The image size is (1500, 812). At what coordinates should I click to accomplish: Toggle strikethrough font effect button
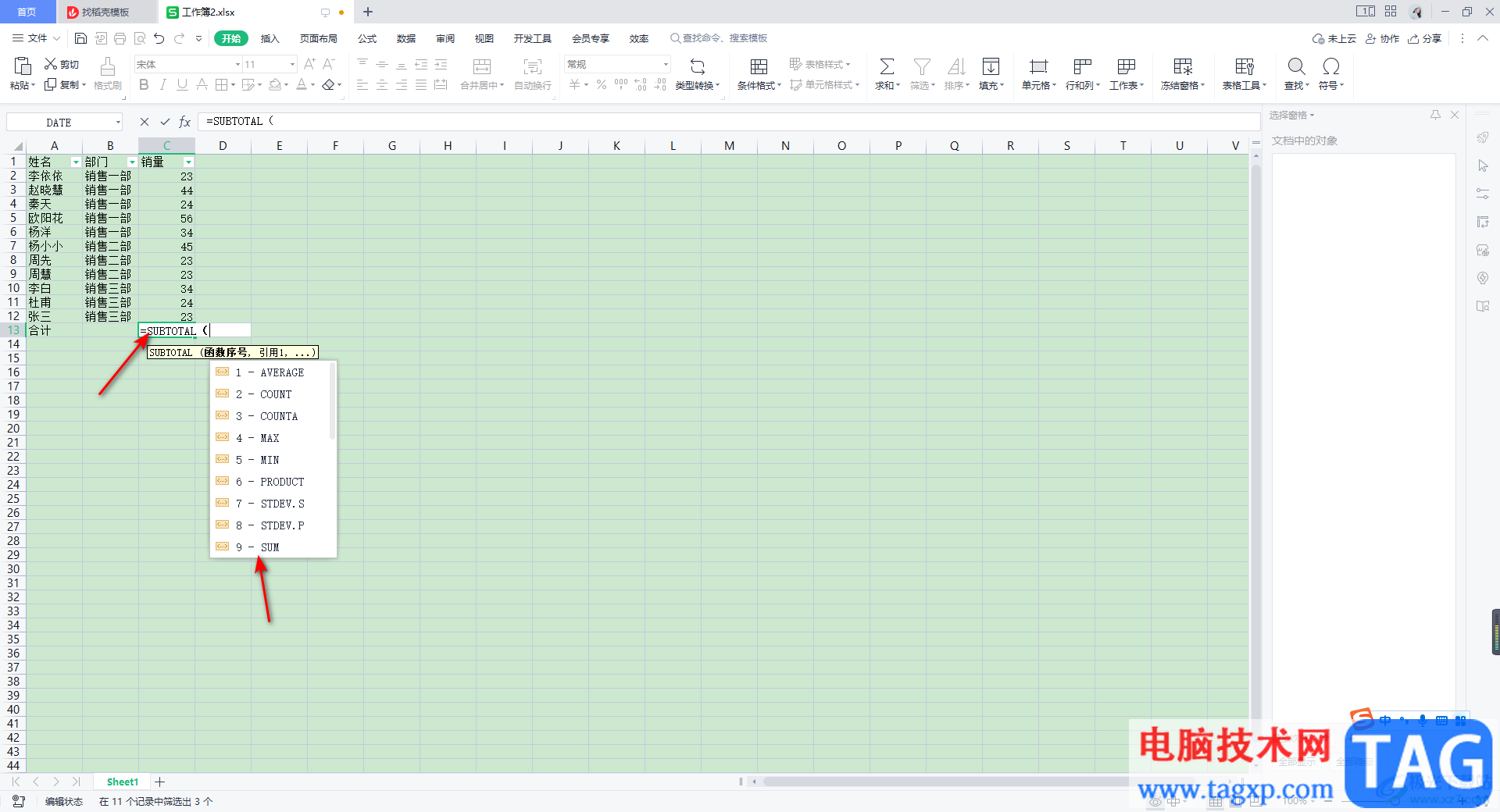[202, 84]
